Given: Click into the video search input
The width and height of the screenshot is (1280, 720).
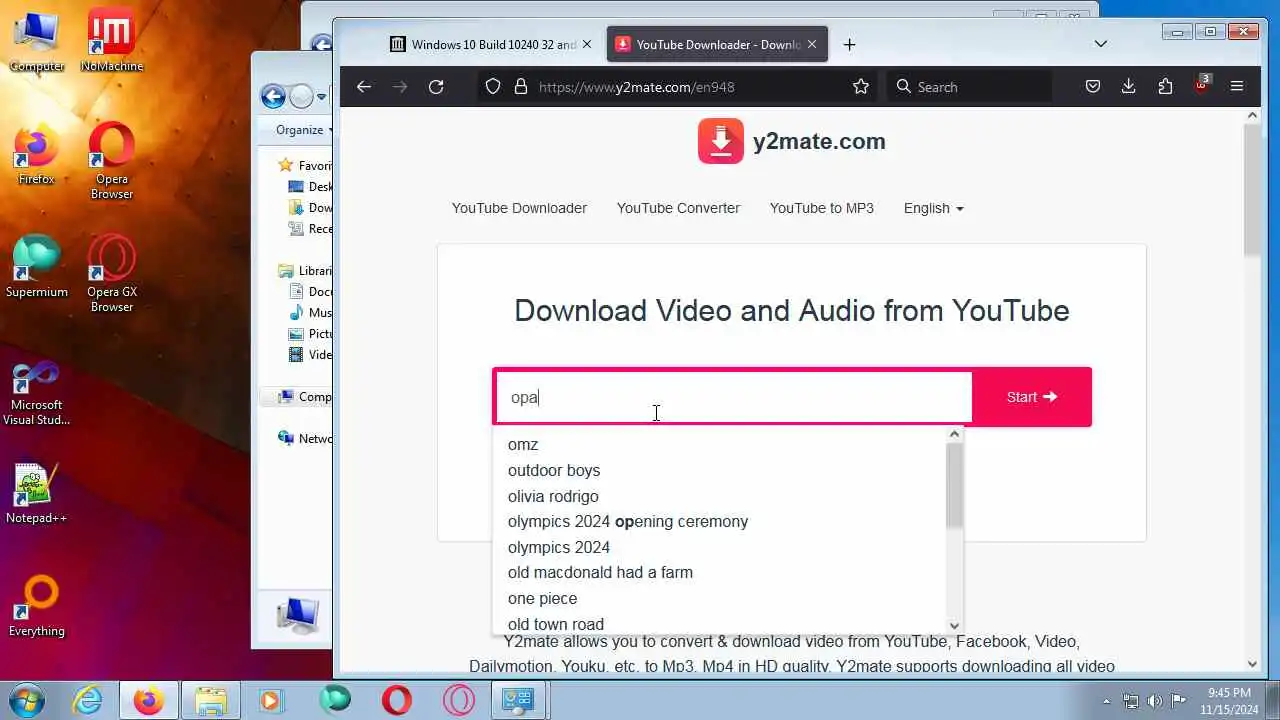Looking at the screenshot, I should [x=733, y=397].
